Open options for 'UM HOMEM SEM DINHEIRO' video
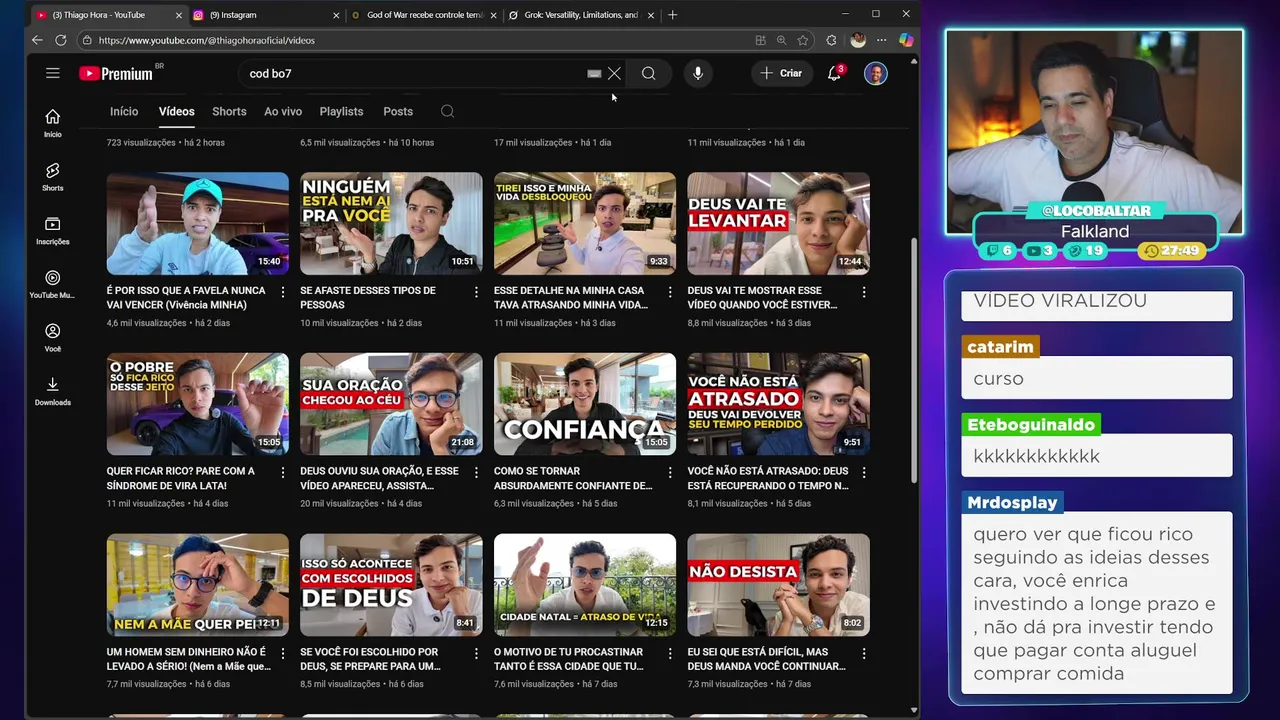This screenshot has width=1280, height=720. point(283,653)
